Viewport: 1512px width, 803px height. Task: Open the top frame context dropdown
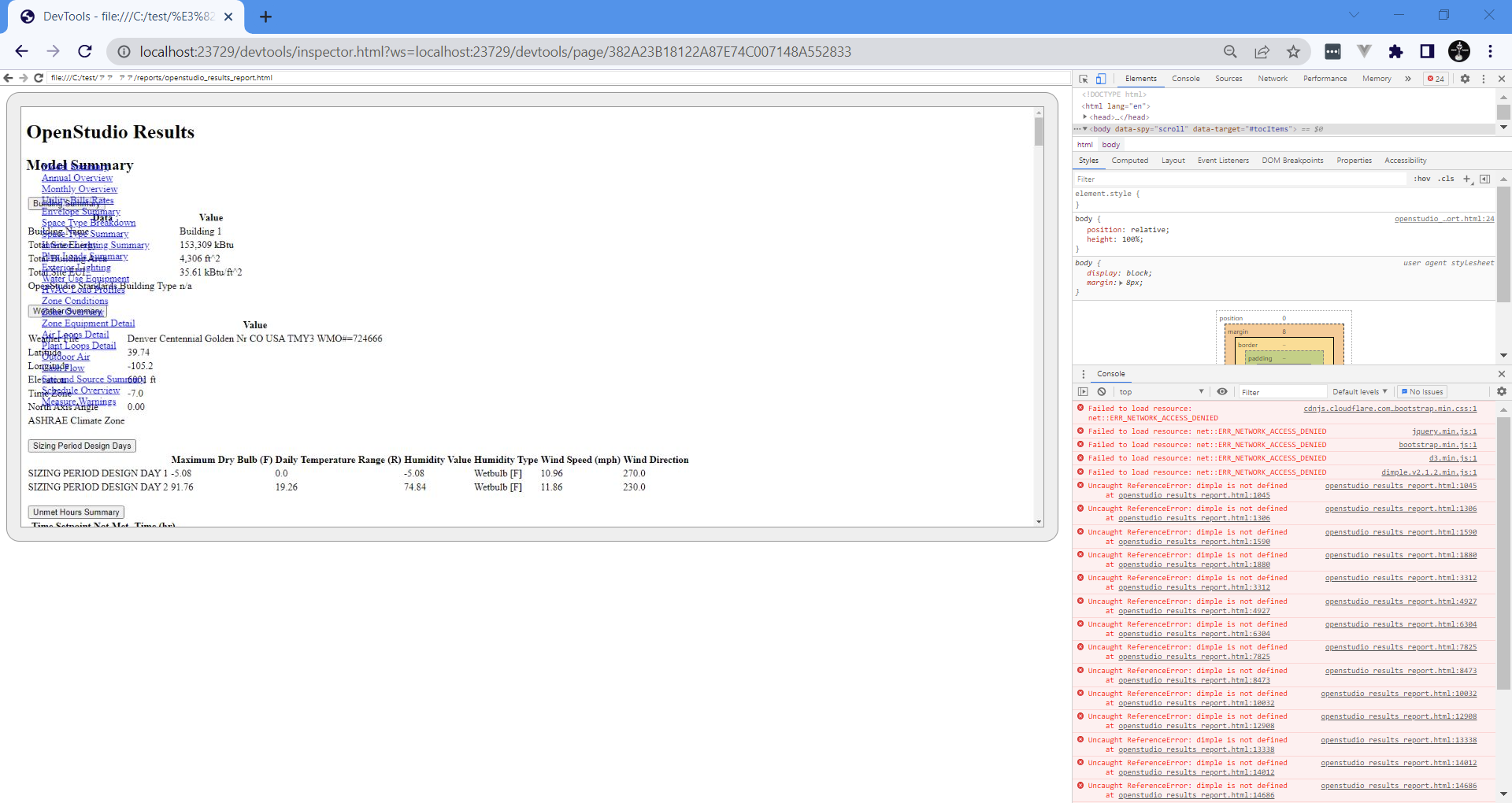pos(1158,391)
